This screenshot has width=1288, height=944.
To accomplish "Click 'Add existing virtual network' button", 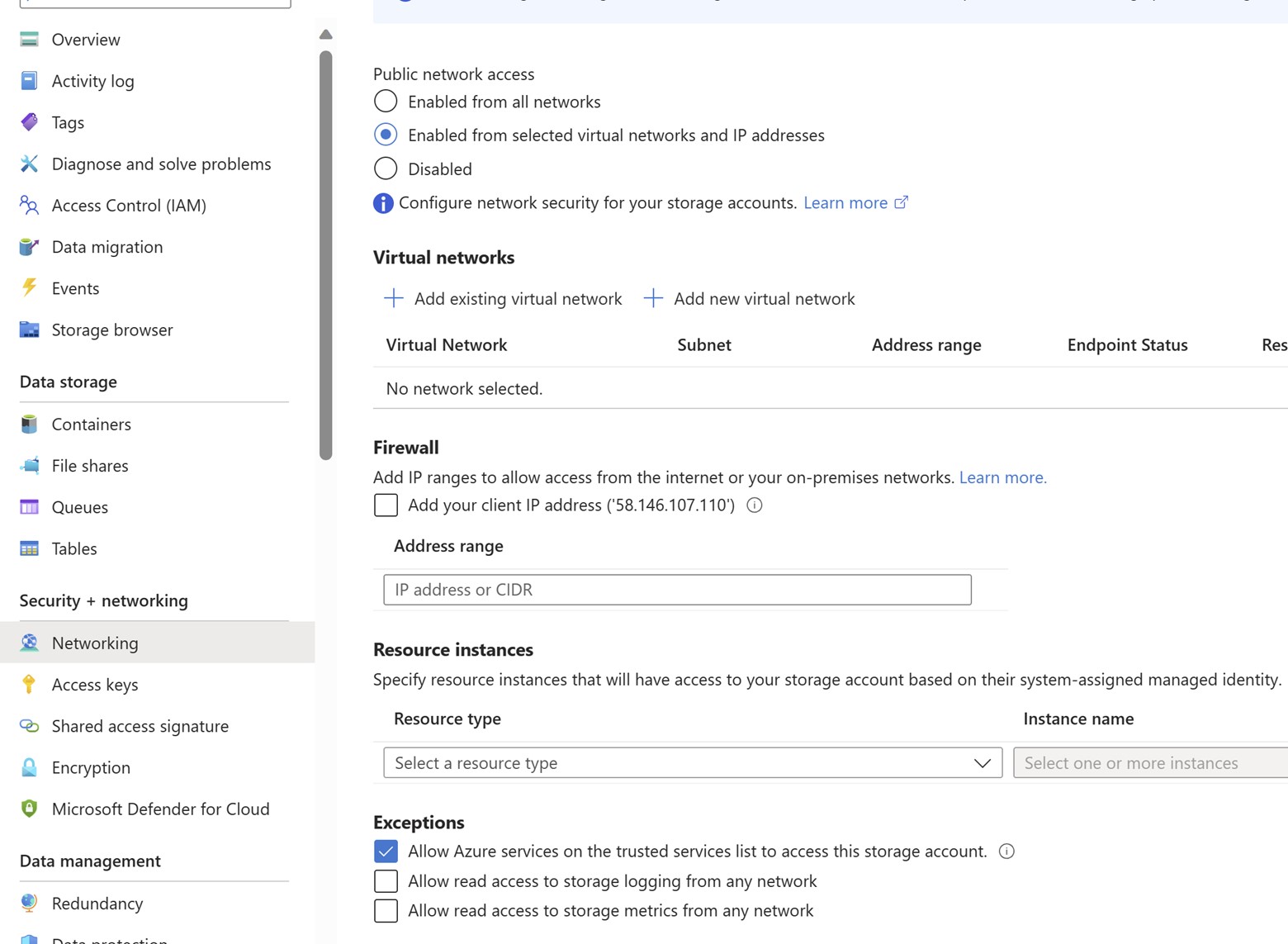I will tap(503, 299).
